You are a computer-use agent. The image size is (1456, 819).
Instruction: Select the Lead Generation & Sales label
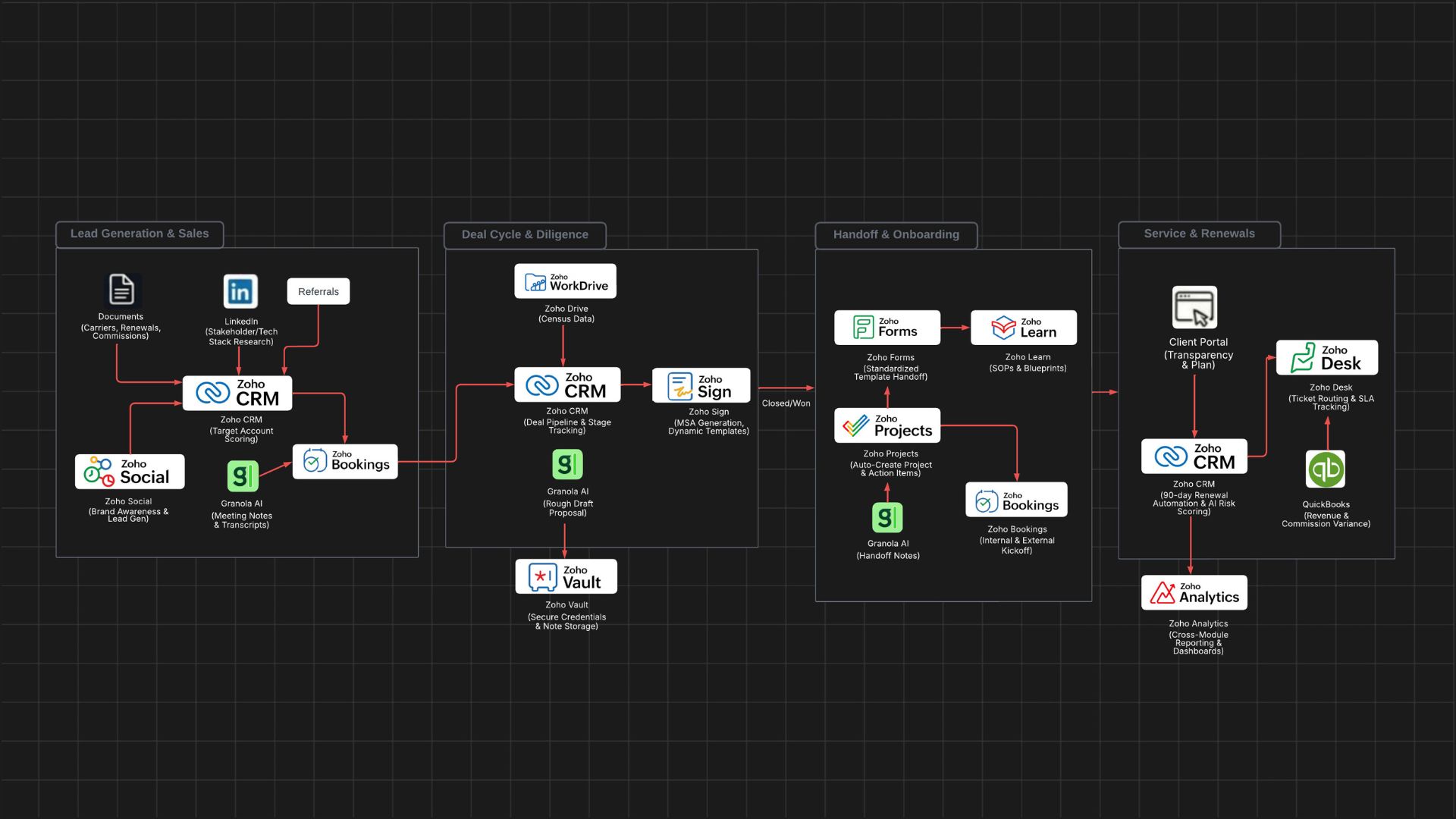click(140, 234)
